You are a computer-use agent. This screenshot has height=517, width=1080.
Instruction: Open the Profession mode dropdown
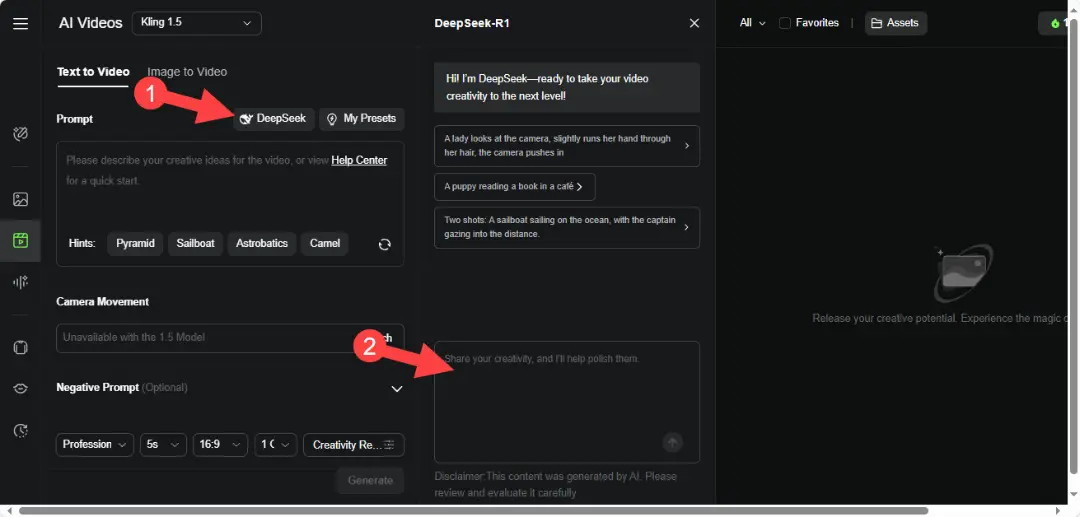(95, 445)
